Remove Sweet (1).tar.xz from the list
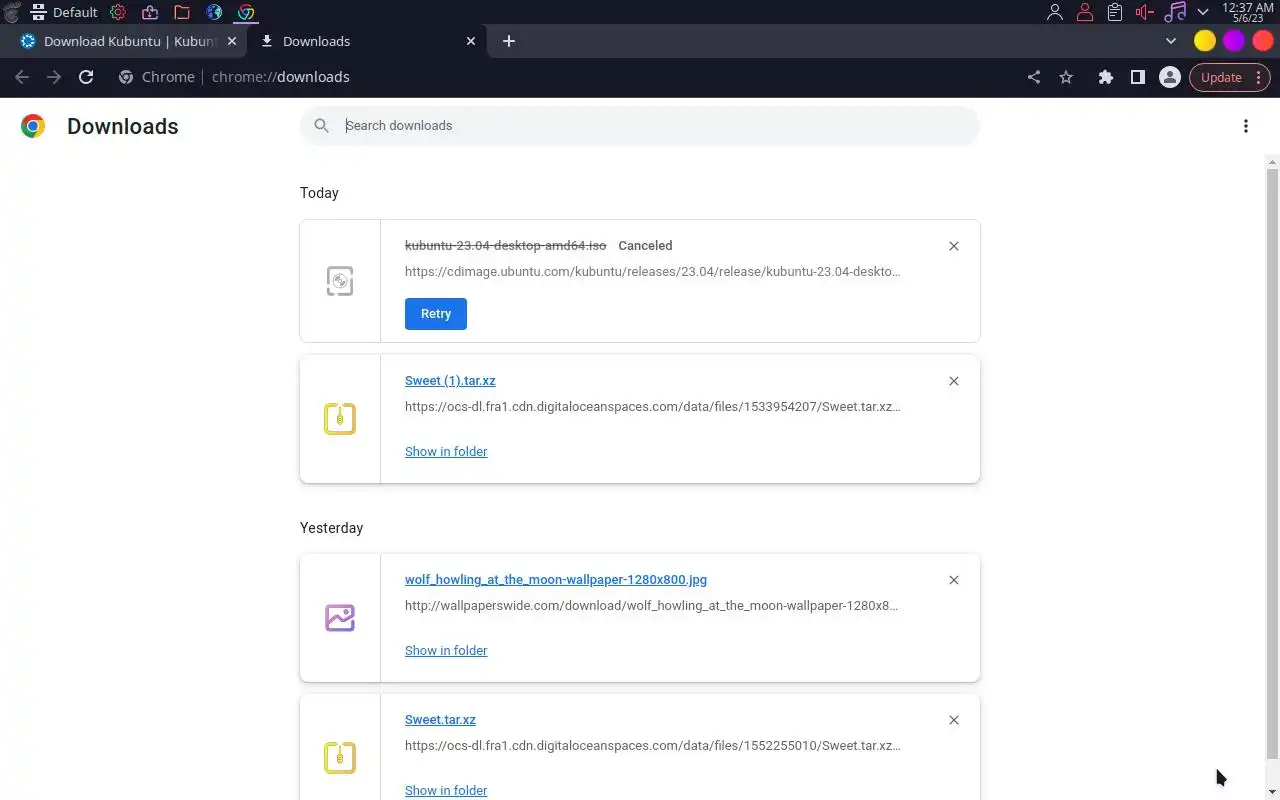 [x=953, y=381]
